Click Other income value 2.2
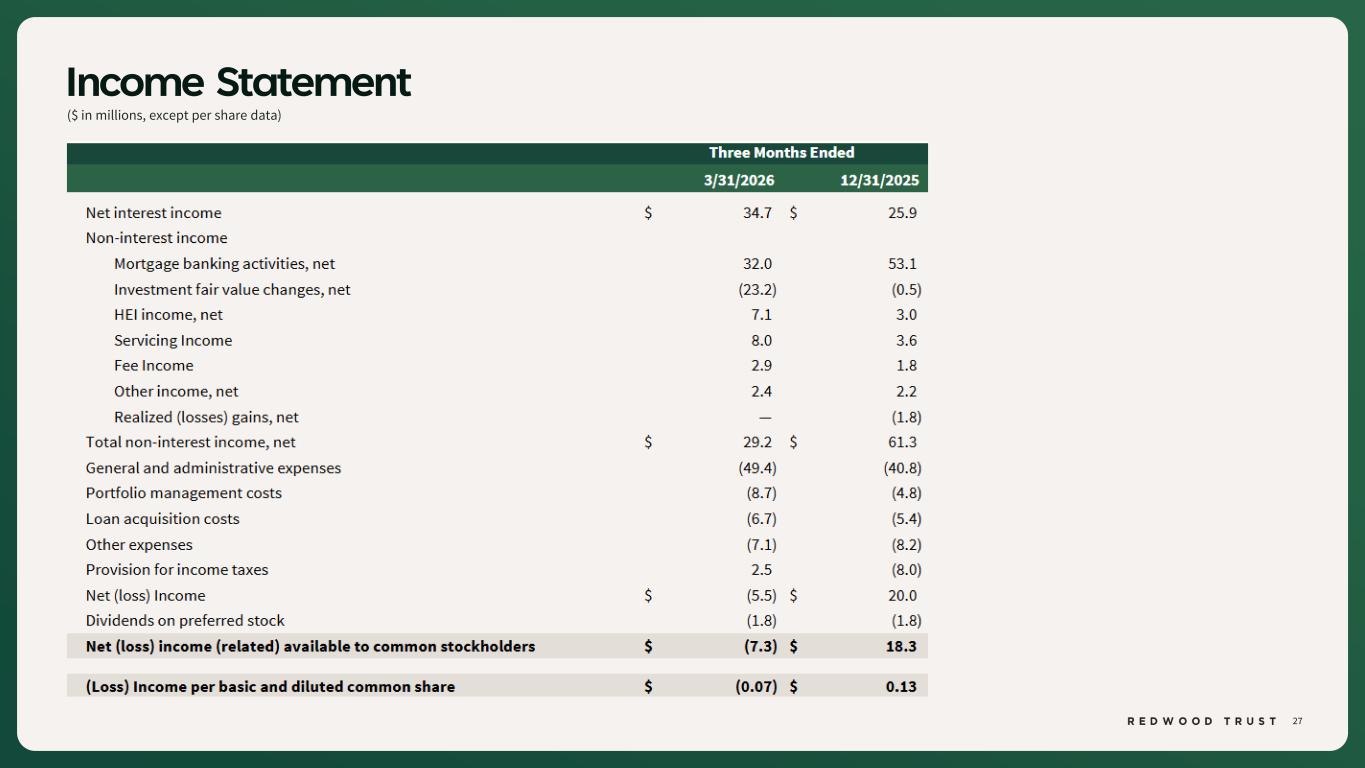Viewport: 1365px width, 768px height. 906,392
